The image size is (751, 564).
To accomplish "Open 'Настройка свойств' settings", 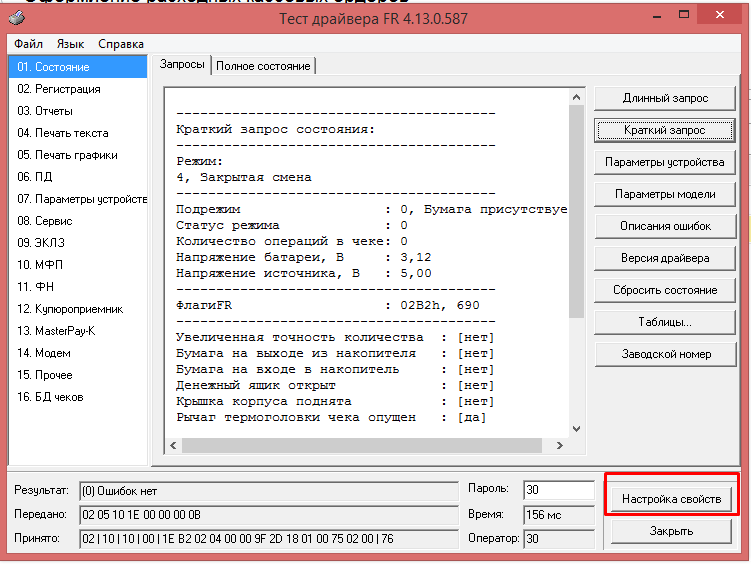I will [671, 498].
